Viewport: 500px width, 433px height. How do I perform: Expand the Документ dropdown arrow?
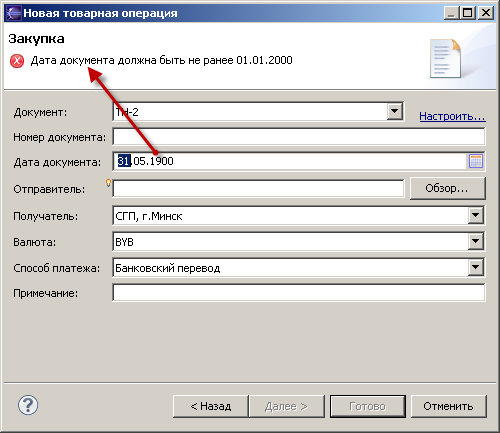tap(395, 111)
